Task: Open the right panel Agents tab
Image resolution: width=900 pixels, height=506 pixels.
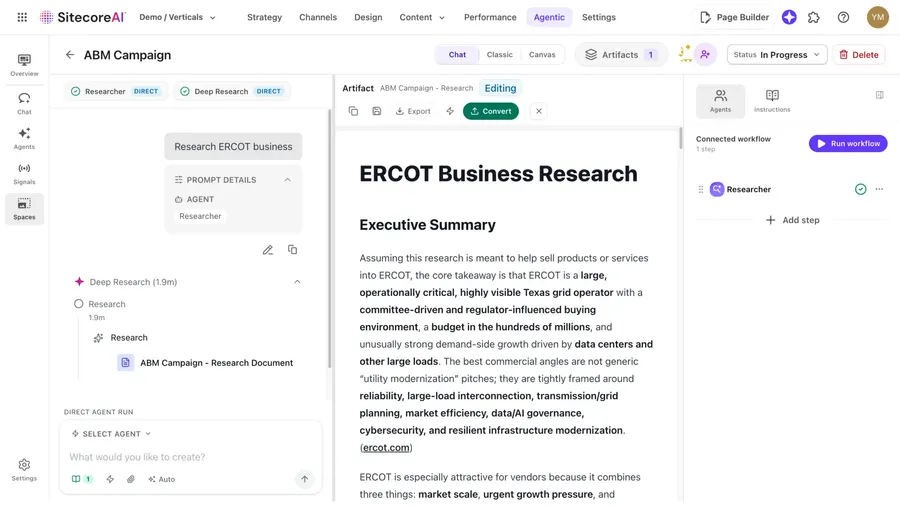Action: point(720,101)
